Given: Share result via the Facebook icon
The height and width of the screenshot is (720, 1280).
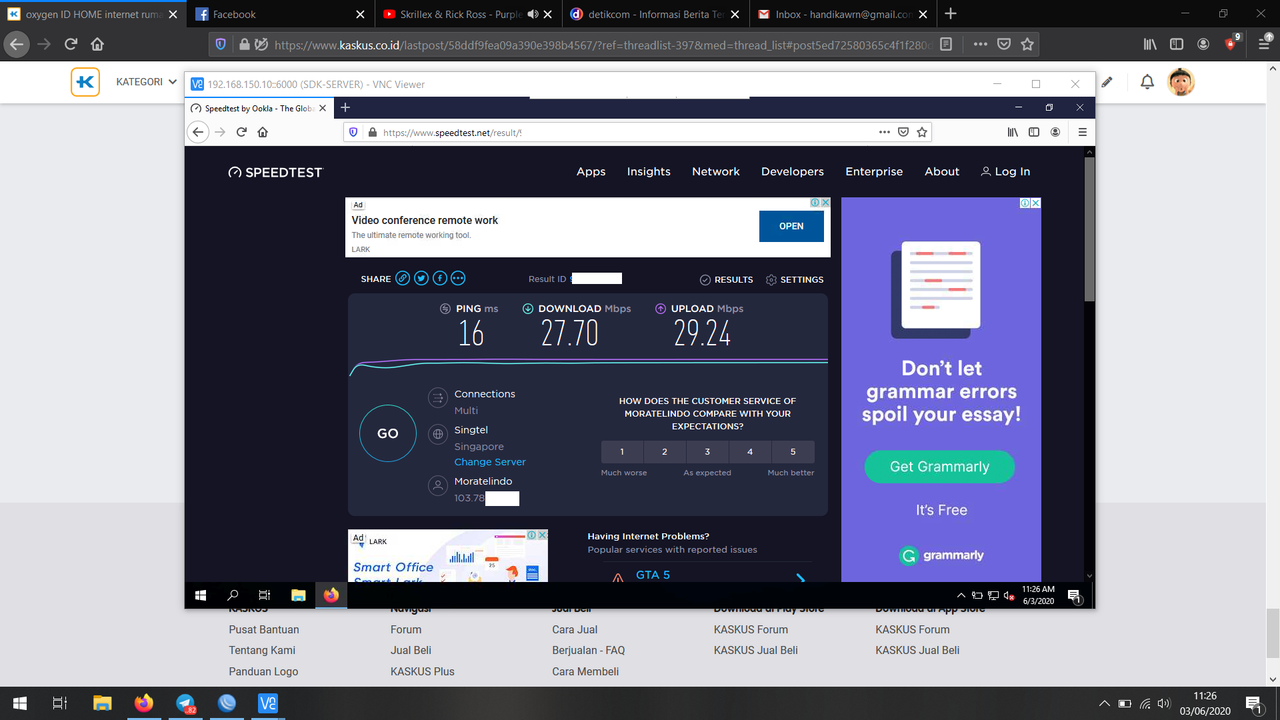Looking at the screenshot, I should point(440,278).
